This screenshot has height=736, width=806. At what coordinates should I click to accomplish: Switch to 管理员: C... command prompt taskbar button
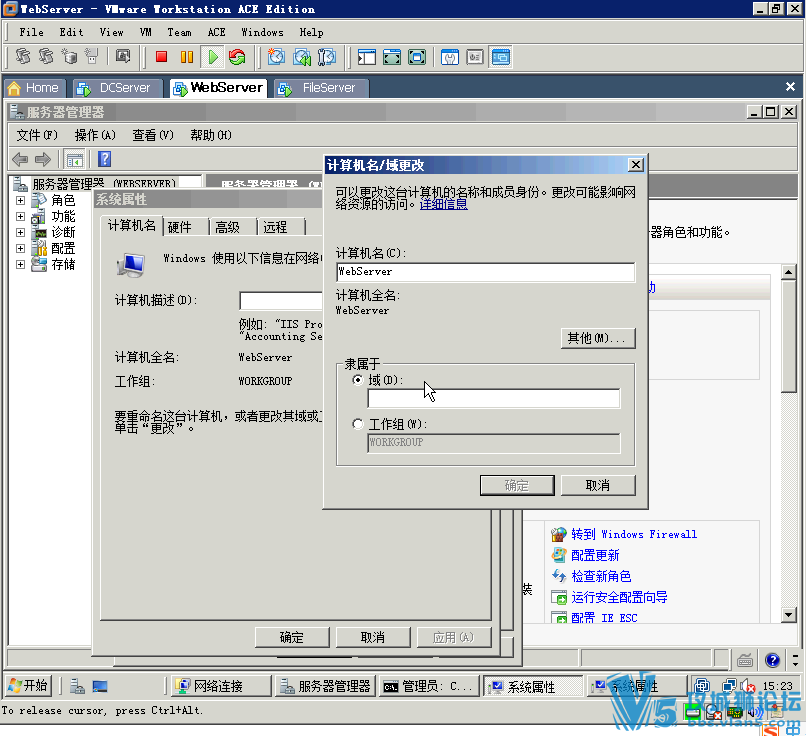[429, 686]
